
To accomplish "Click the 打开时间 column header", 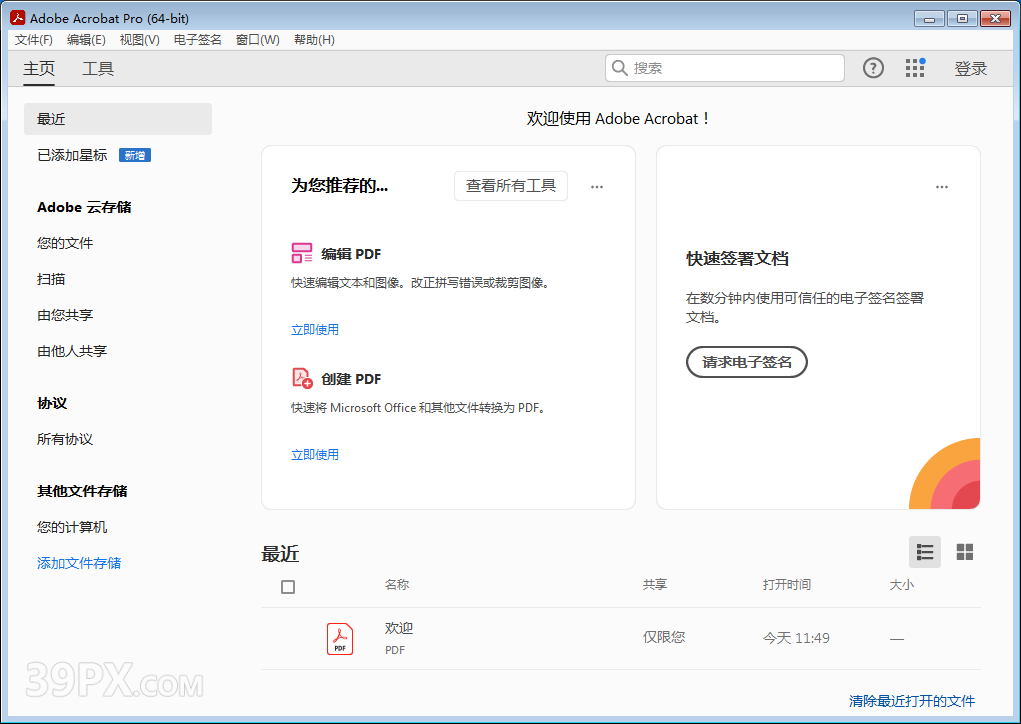I will (787, 585).
